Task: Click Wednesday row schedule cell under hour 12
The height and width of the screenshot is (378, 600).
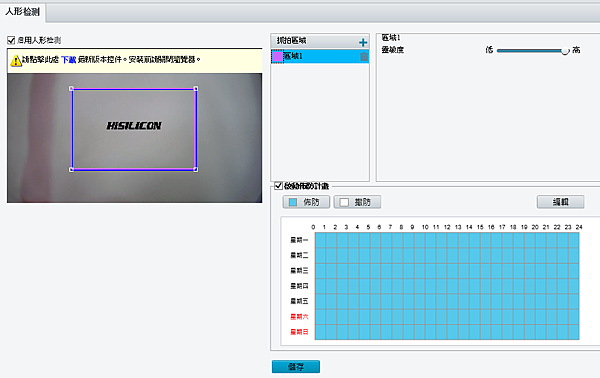Action: click(452, 271)
